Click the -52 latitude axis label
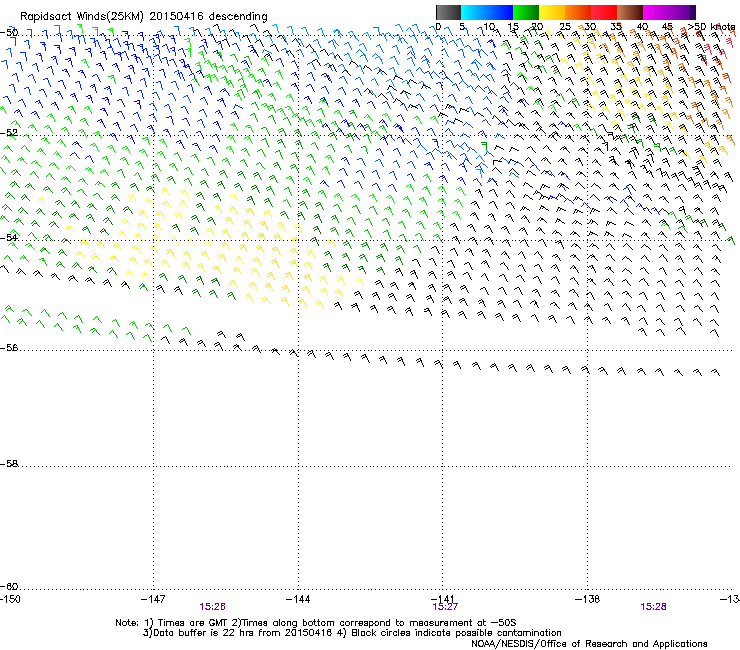 tap(9, 133)
